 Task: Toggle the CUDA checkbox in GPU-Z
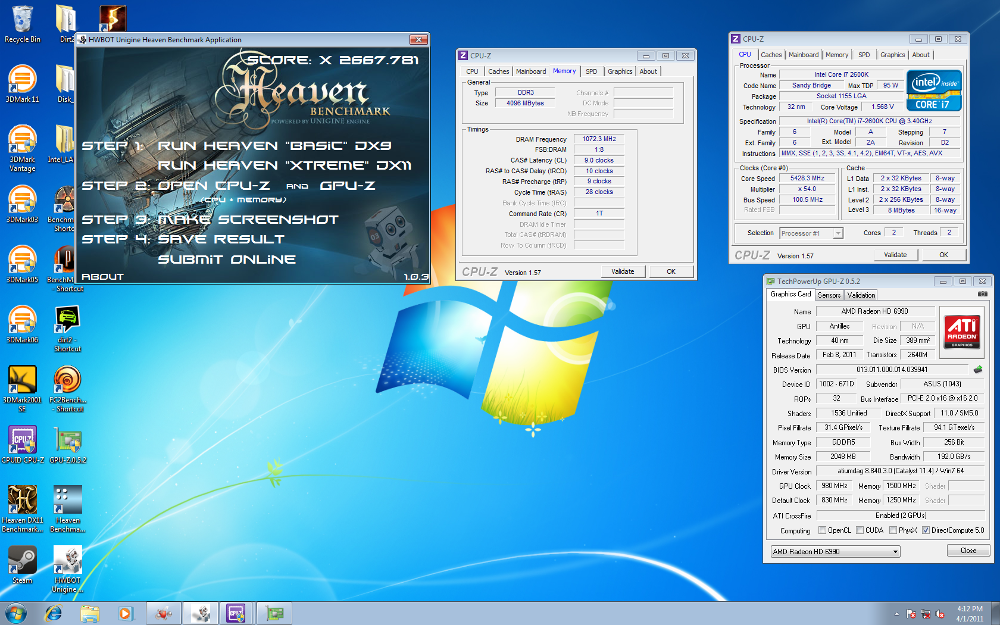click(860, 530)
